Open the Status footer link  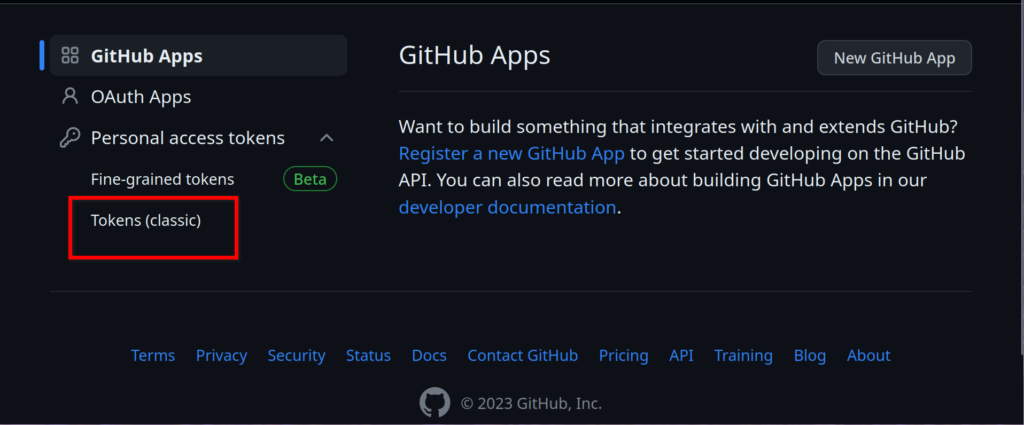pos(368,355)
